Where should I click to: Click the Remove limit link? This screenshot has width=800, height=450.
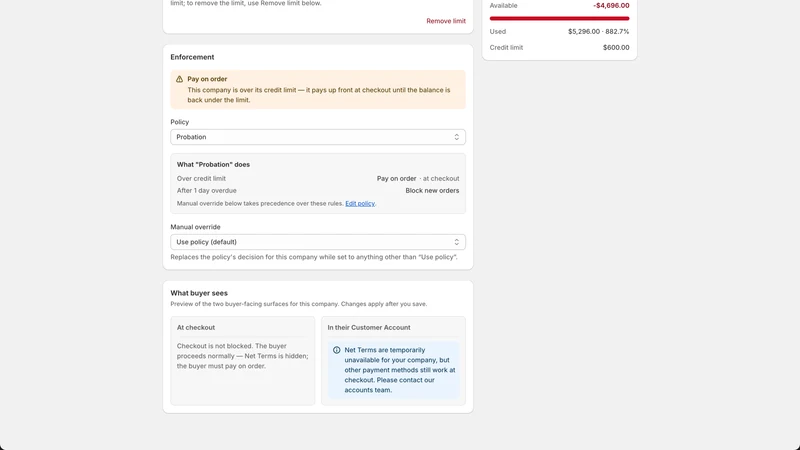pyautogui.click(x=446, y=21)
